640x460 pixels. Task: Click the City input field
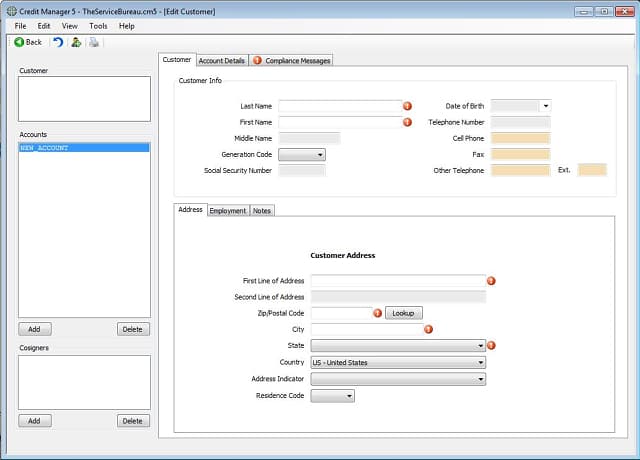tap(367, 329)
